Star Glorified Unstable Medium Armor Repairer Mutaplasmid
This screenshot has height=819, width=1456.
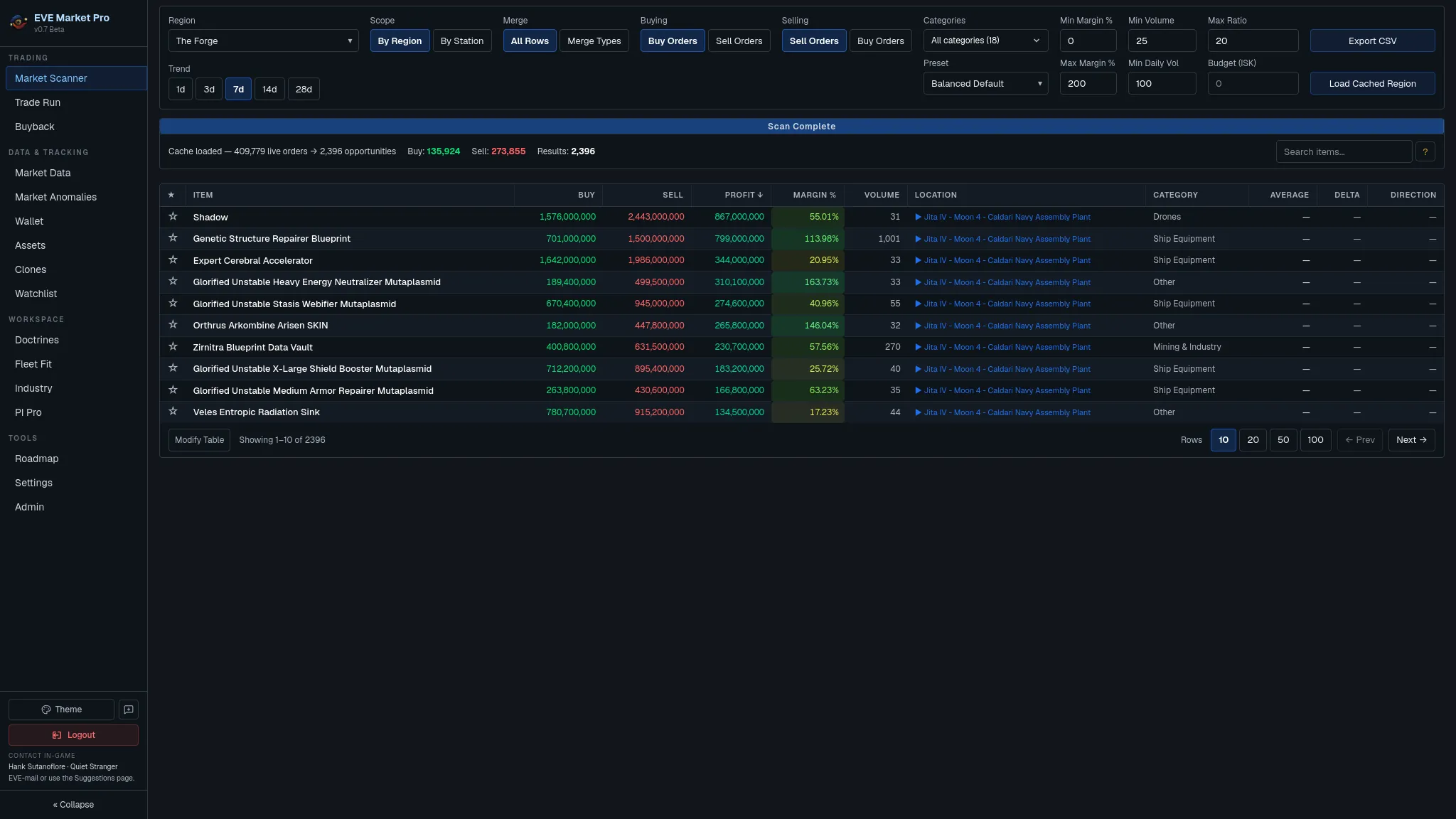coord(173,390)
